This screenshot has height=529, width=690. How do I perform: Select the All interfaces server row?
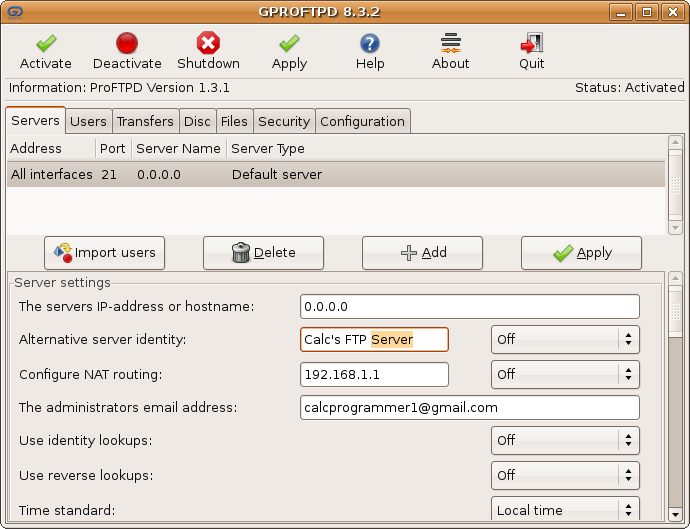pyautogui.click(x=336, y=174)
